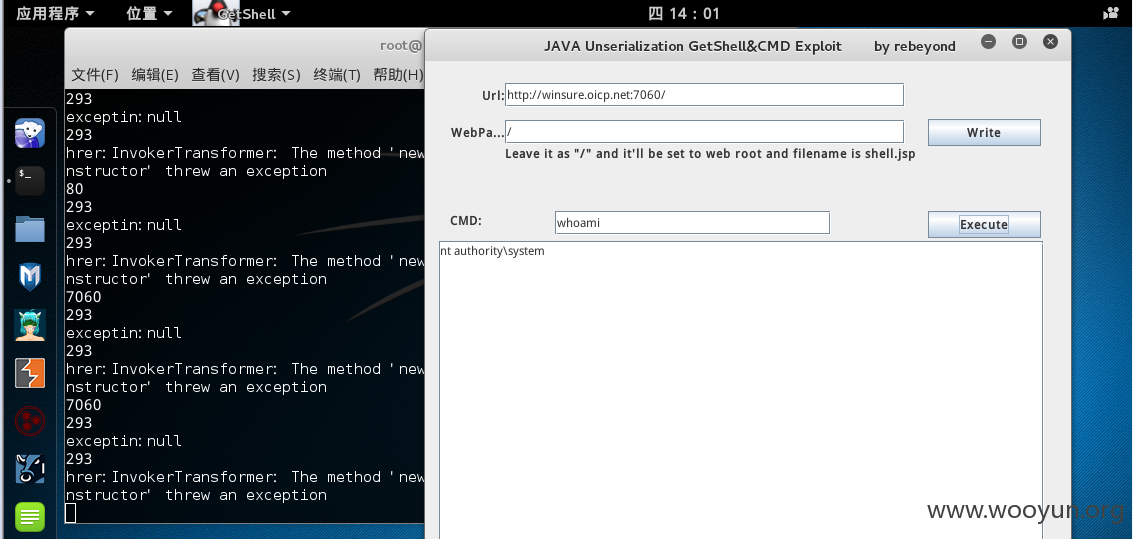Click the Write button
Viewport: 1133px width, 539px height.
coord(984,132)
